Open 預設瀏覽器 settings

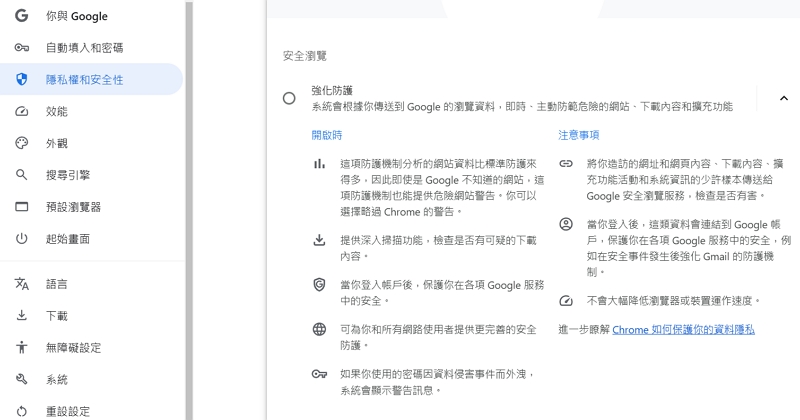(92, 207)
